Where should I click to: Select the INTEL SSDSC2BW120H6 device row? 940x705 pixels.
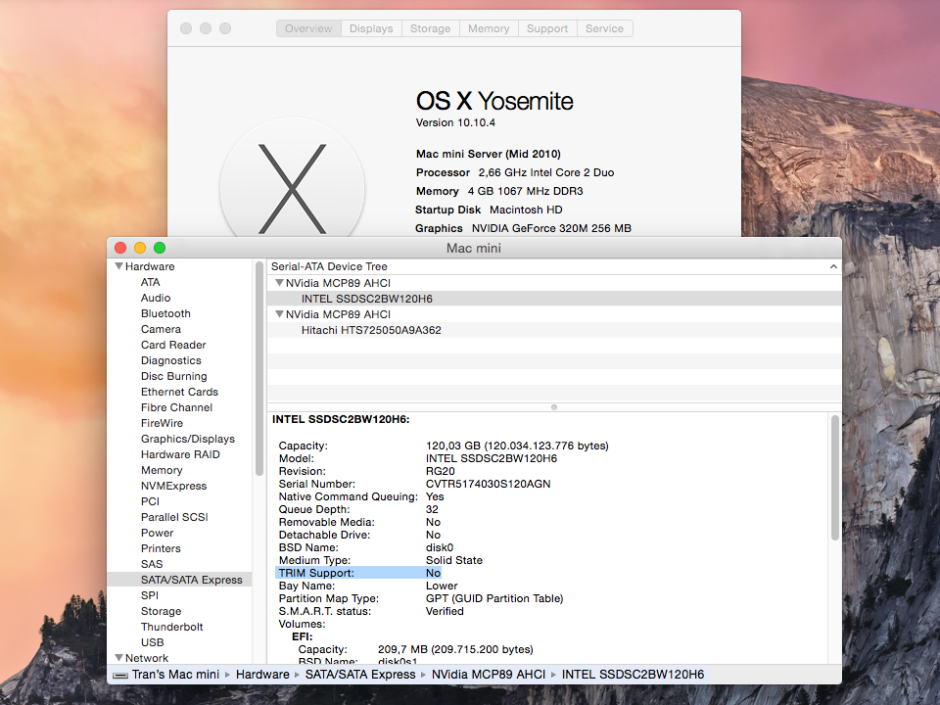554,299
